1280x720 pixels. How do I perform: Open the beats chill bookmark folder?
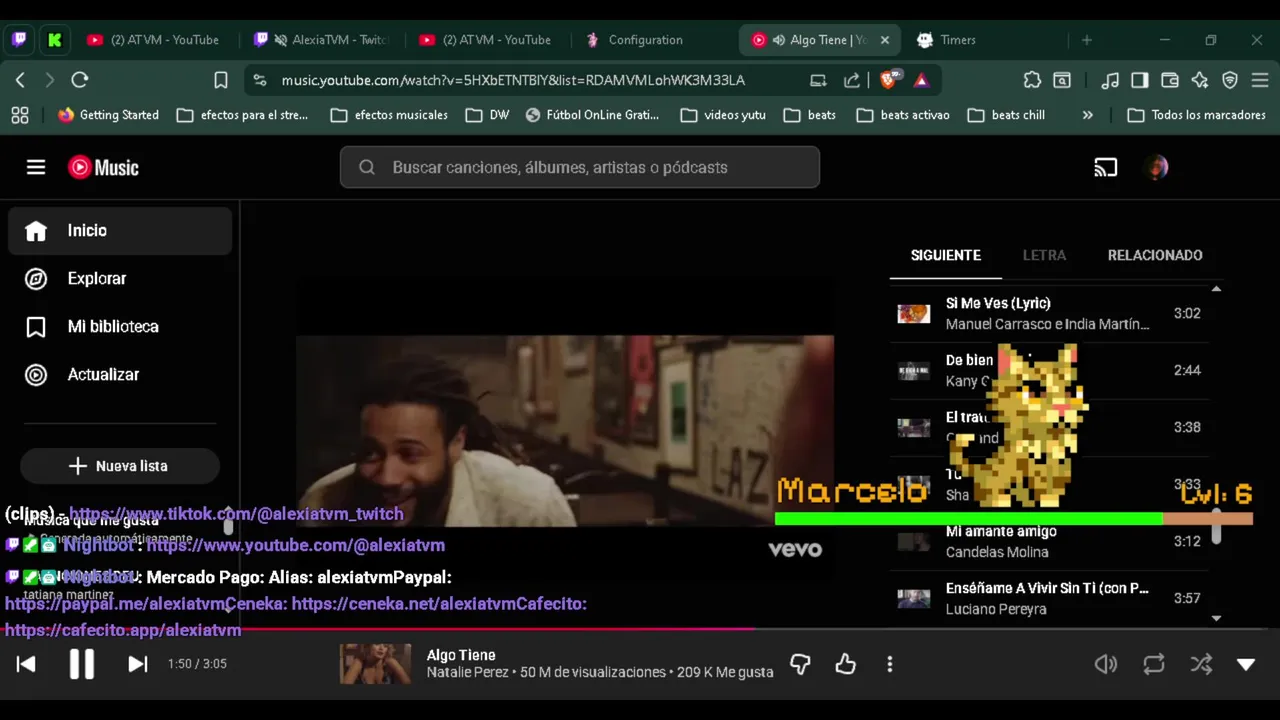(1006, 115)
